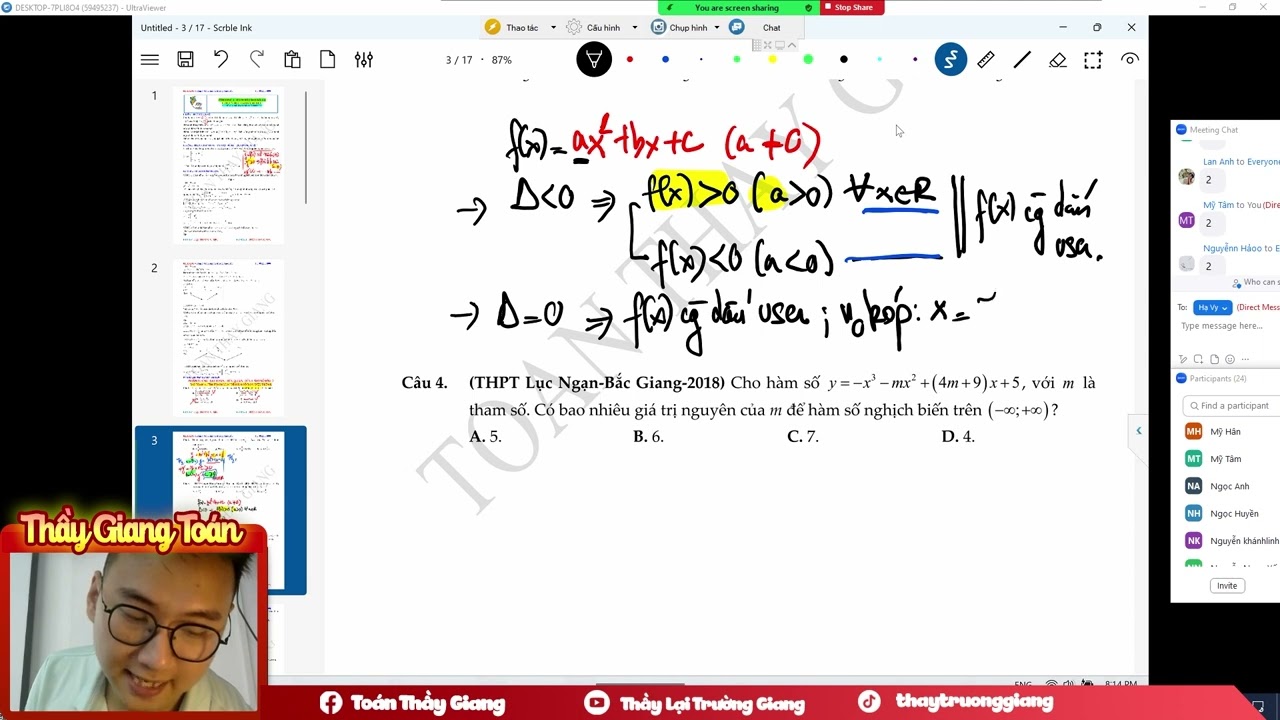1280x720 pixels.
Task: Choose chat recipient Hạ Vy dropdown
Action: 1211,308
